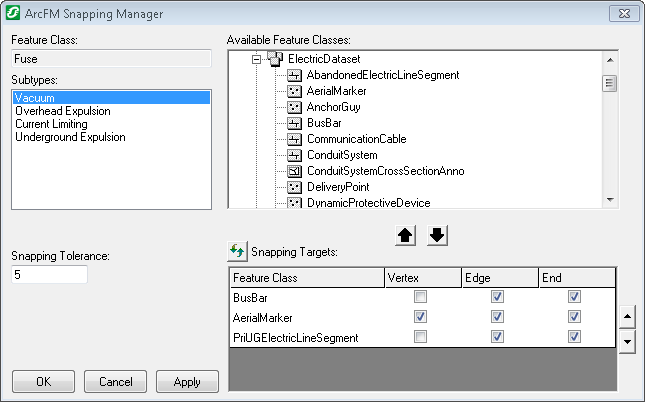Click the Snapping Tolerance input field
The width and height of the screenshot is (645, 402).
[49, 274]
